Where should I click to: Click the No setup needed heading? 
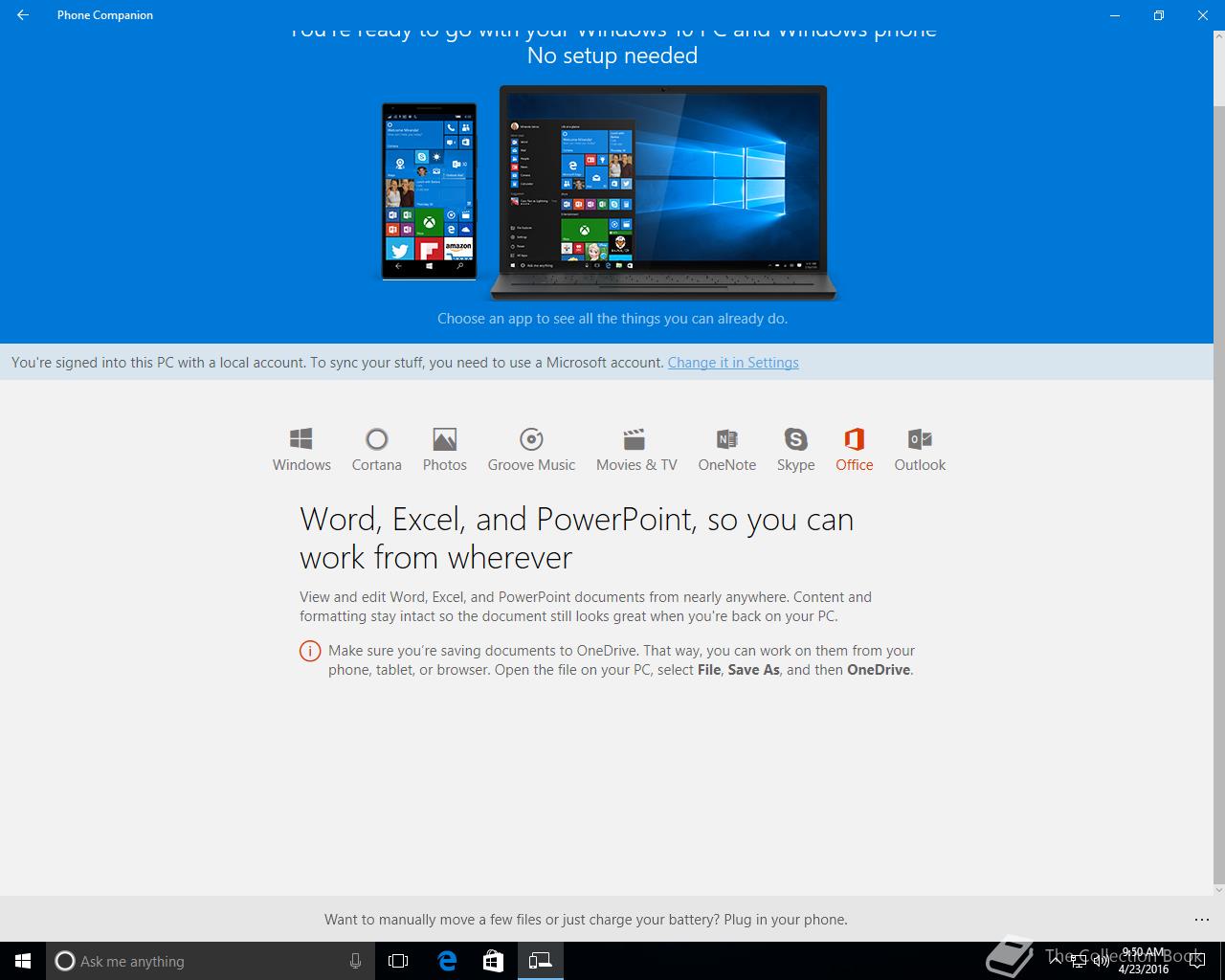tap(612, 56)
